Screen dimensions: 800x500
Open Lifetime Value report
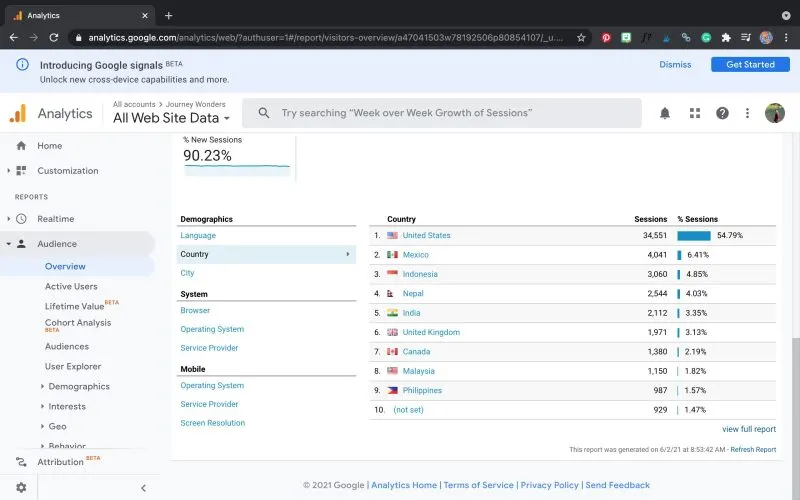click(x=74, y=306)
